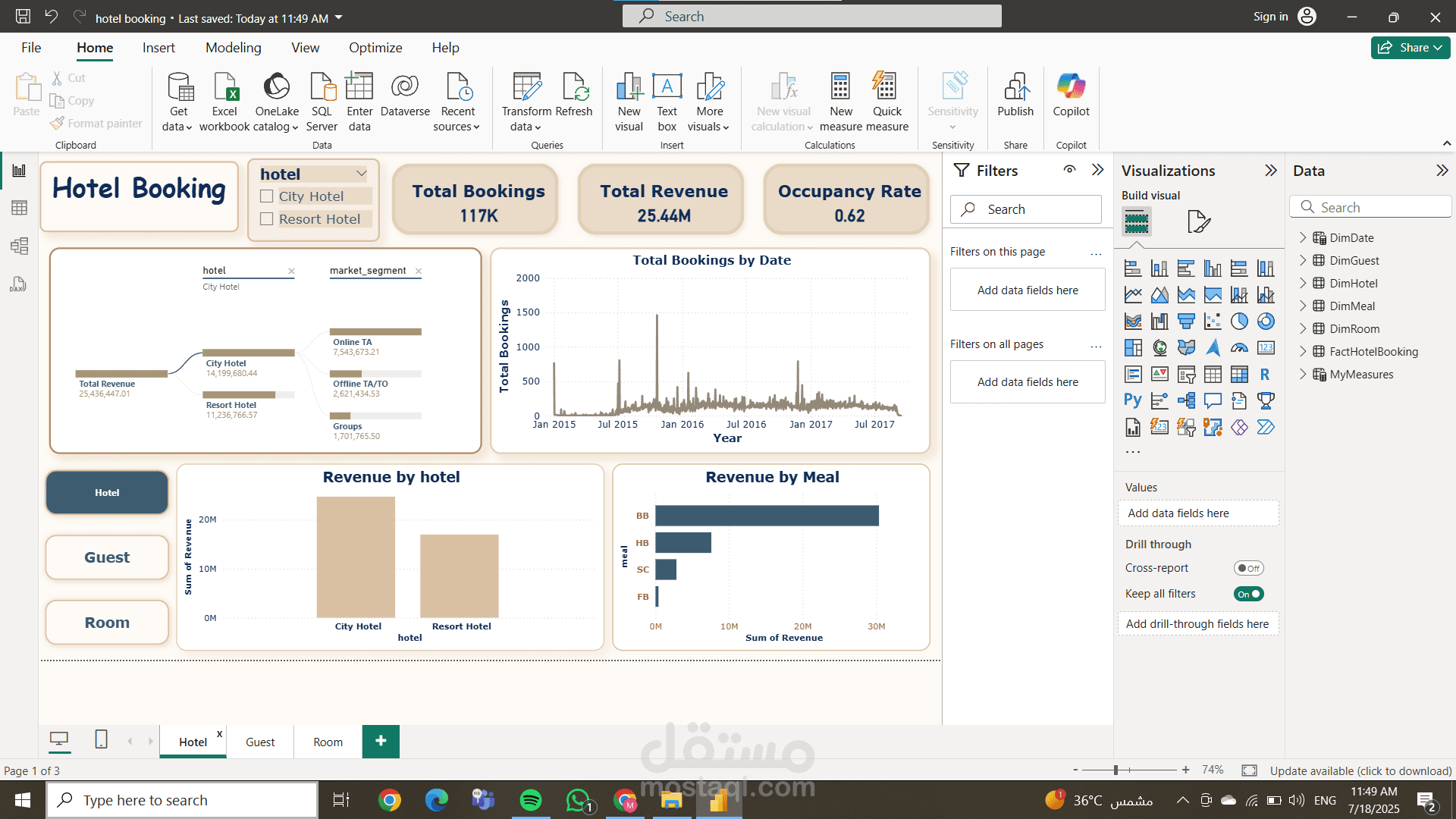This screenshot has width=1456, height=819.
Task: Switch to Report view in the left sidebar
Action: (19, 171)
